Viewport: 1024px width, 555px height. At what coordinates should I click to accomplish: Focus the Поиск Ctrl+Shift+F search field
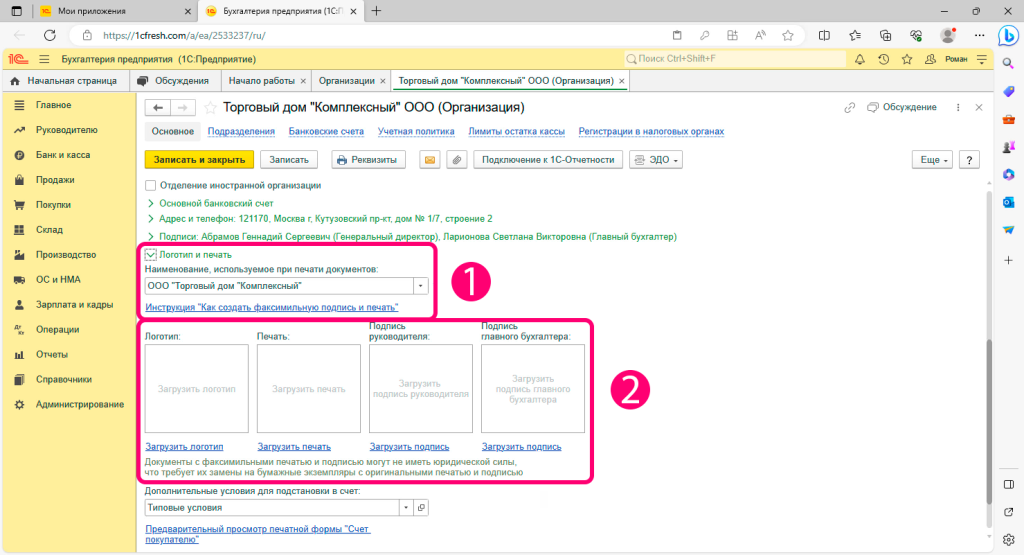735,59
